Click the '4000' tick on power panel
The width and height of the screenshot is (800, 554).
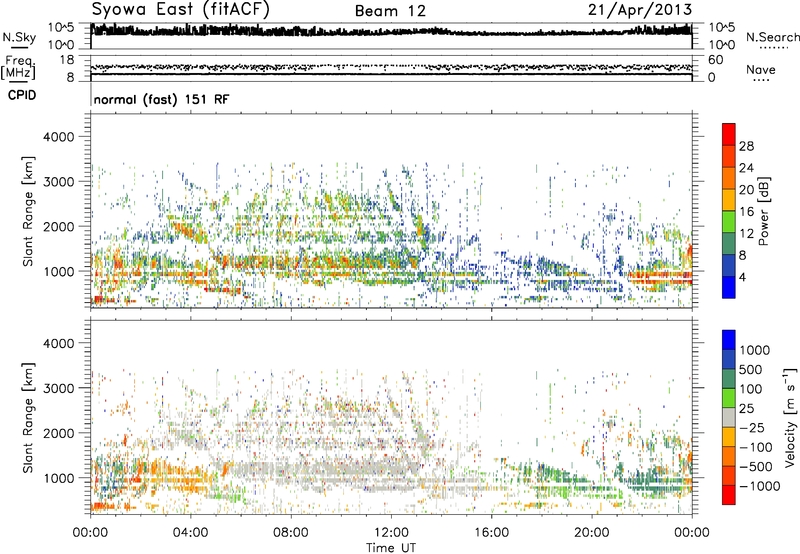click(x=58, y=137)
